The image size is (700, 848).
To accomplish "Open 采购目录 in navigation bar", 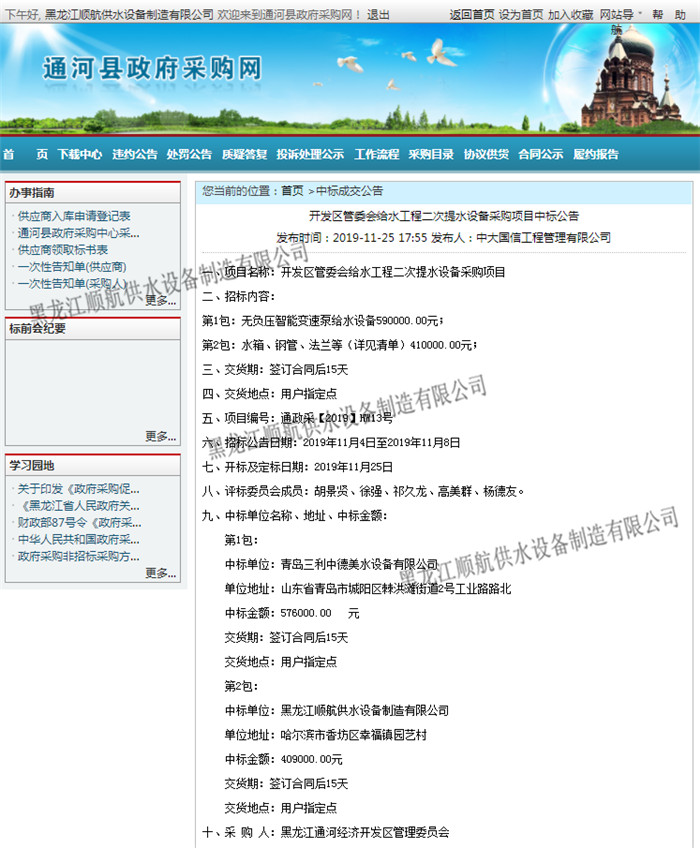I will (x=431, y=154).
